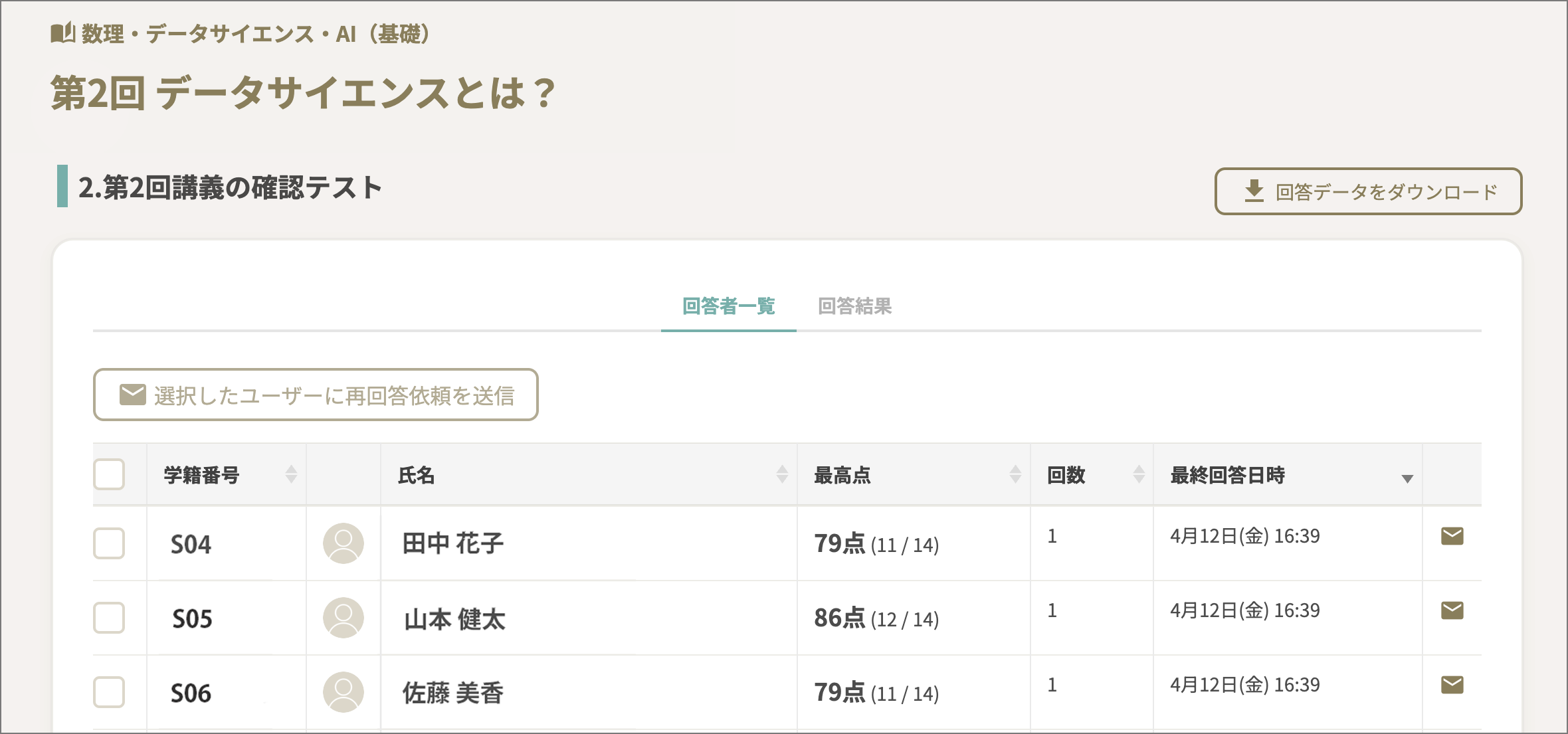Screen dimensions: 1568x734
Task: Click the mail icon for 山本 健太
Action: (1452, 610)
